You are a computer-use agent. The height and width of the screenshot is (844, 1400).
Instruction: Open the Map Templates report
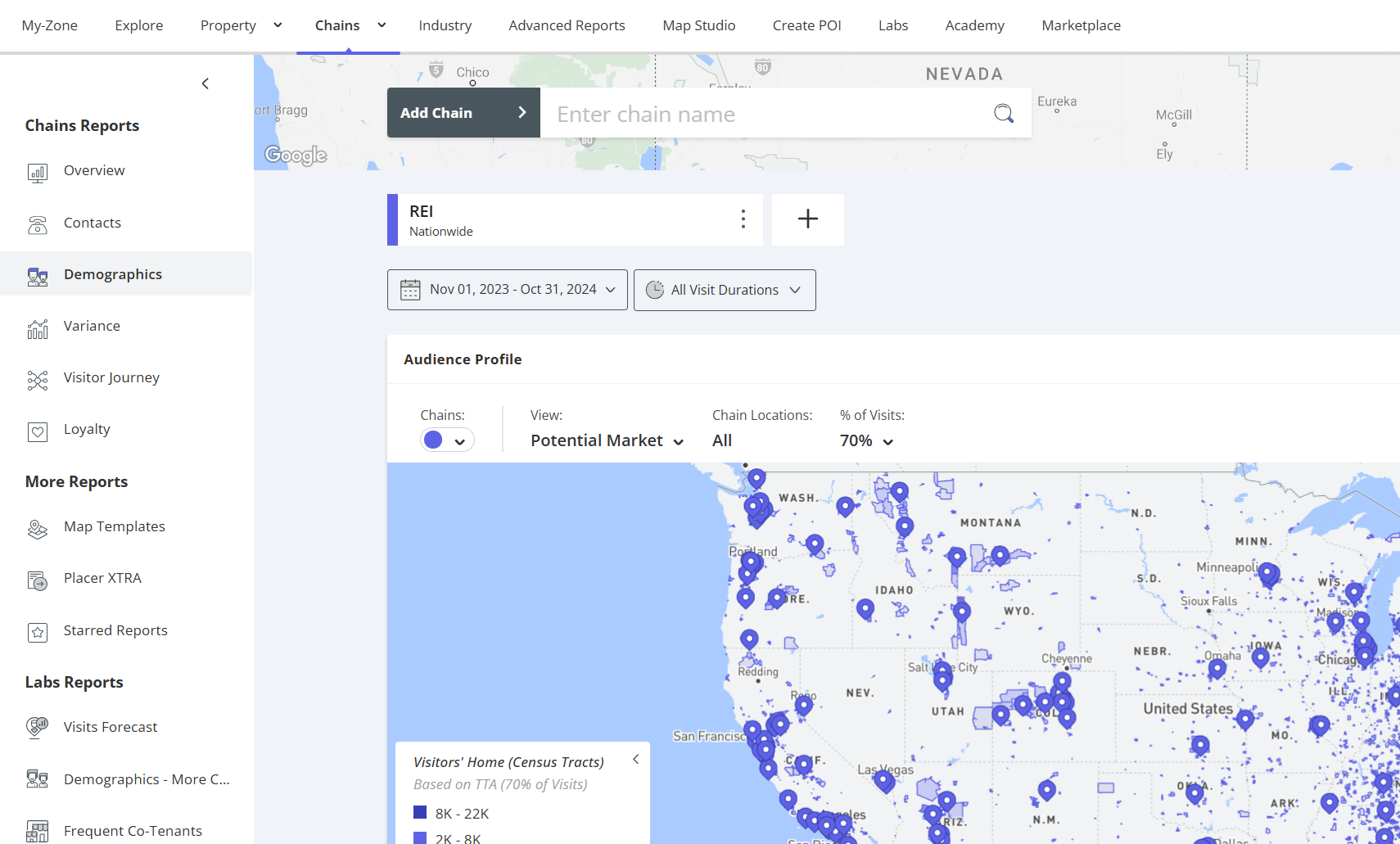(115, 526)
